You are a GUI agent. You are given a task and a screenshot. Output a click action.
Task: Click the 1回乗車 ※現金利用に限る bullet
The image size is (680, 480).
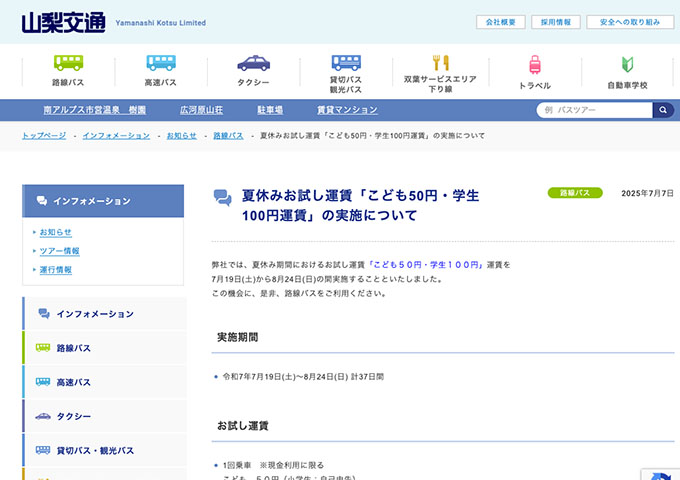(x=273, y=465)
